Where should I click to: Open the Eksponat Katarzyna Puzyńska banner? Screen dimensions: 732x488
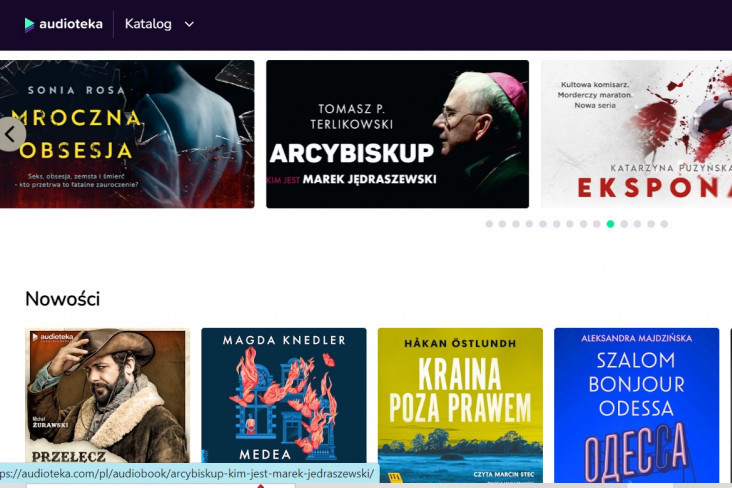[636, 134]
